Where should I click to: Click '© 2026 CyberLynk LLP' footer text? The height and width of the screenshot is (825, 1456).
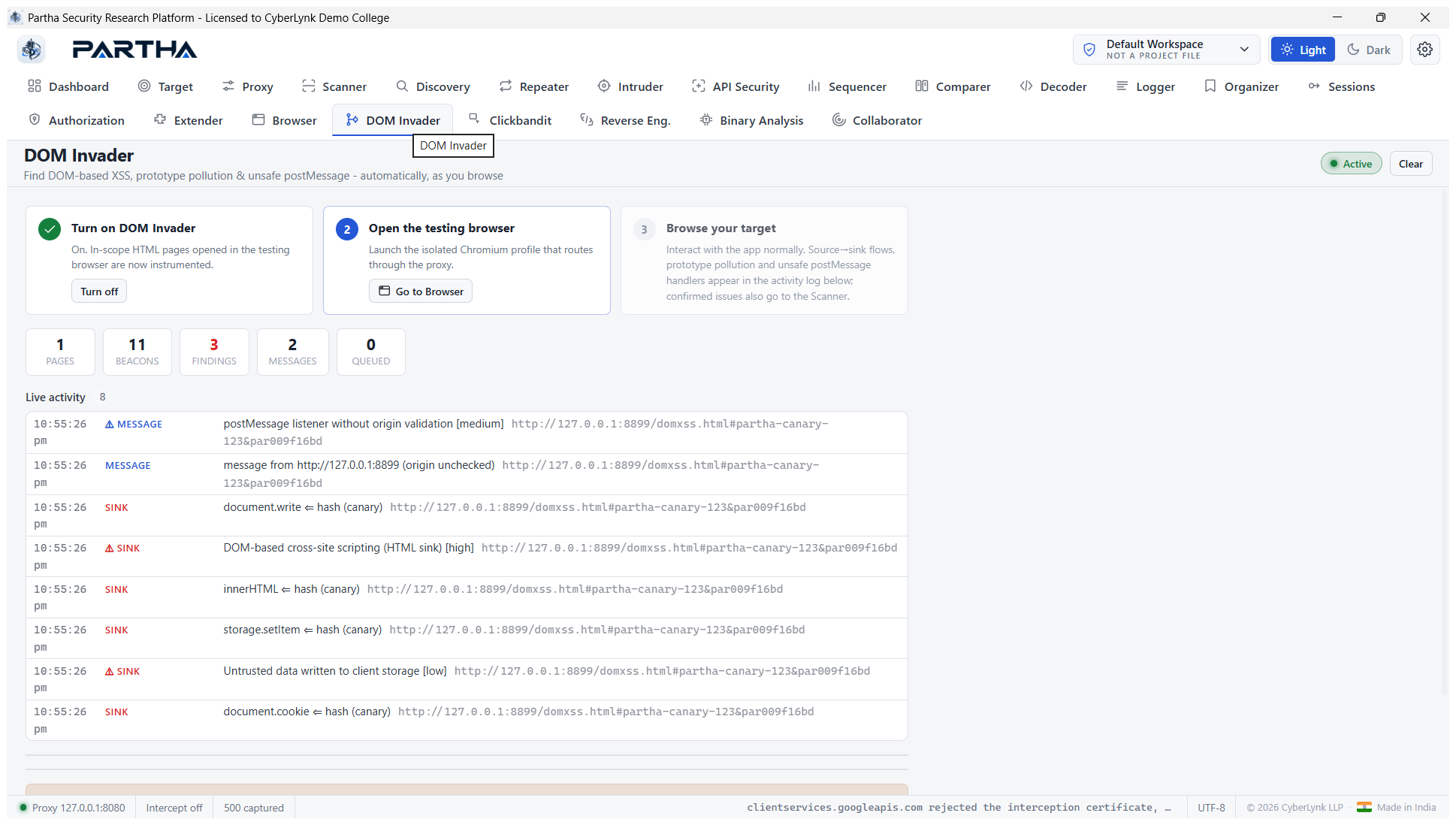coord(1294,808)
